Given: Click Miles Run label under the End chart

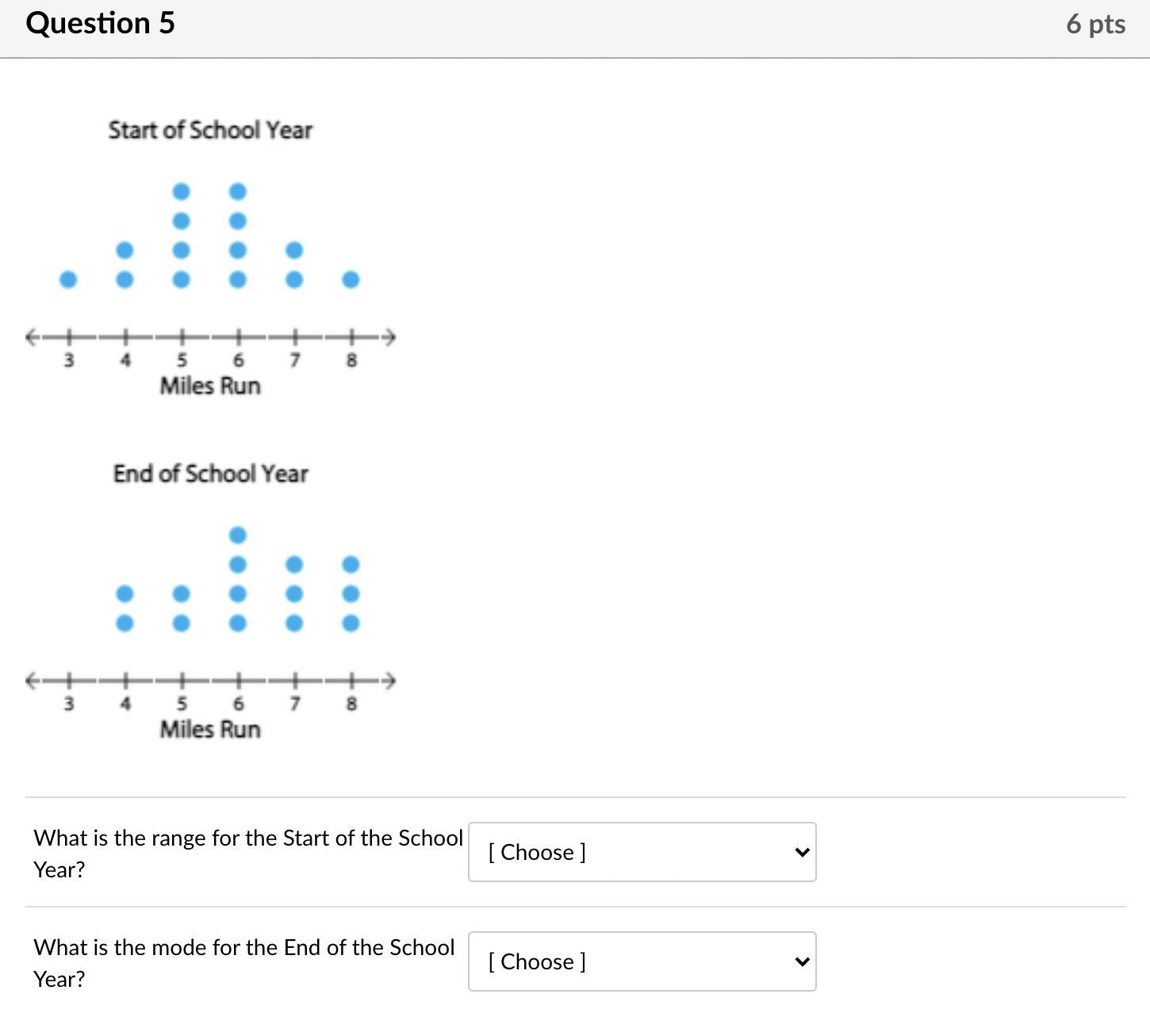Looking at the screenshot, I should (x=210, y=730).
